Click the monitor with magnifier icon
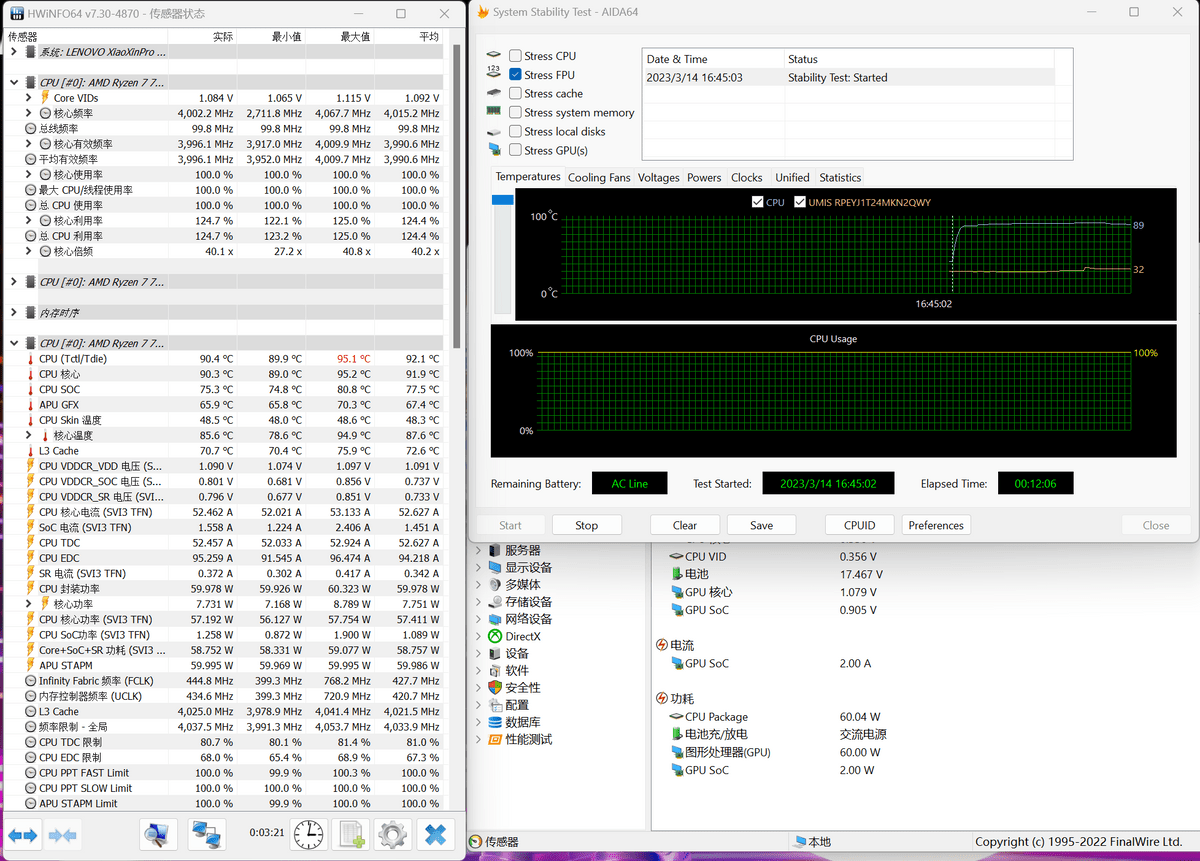Screen dimensions: 1200x861 [158, 834]
